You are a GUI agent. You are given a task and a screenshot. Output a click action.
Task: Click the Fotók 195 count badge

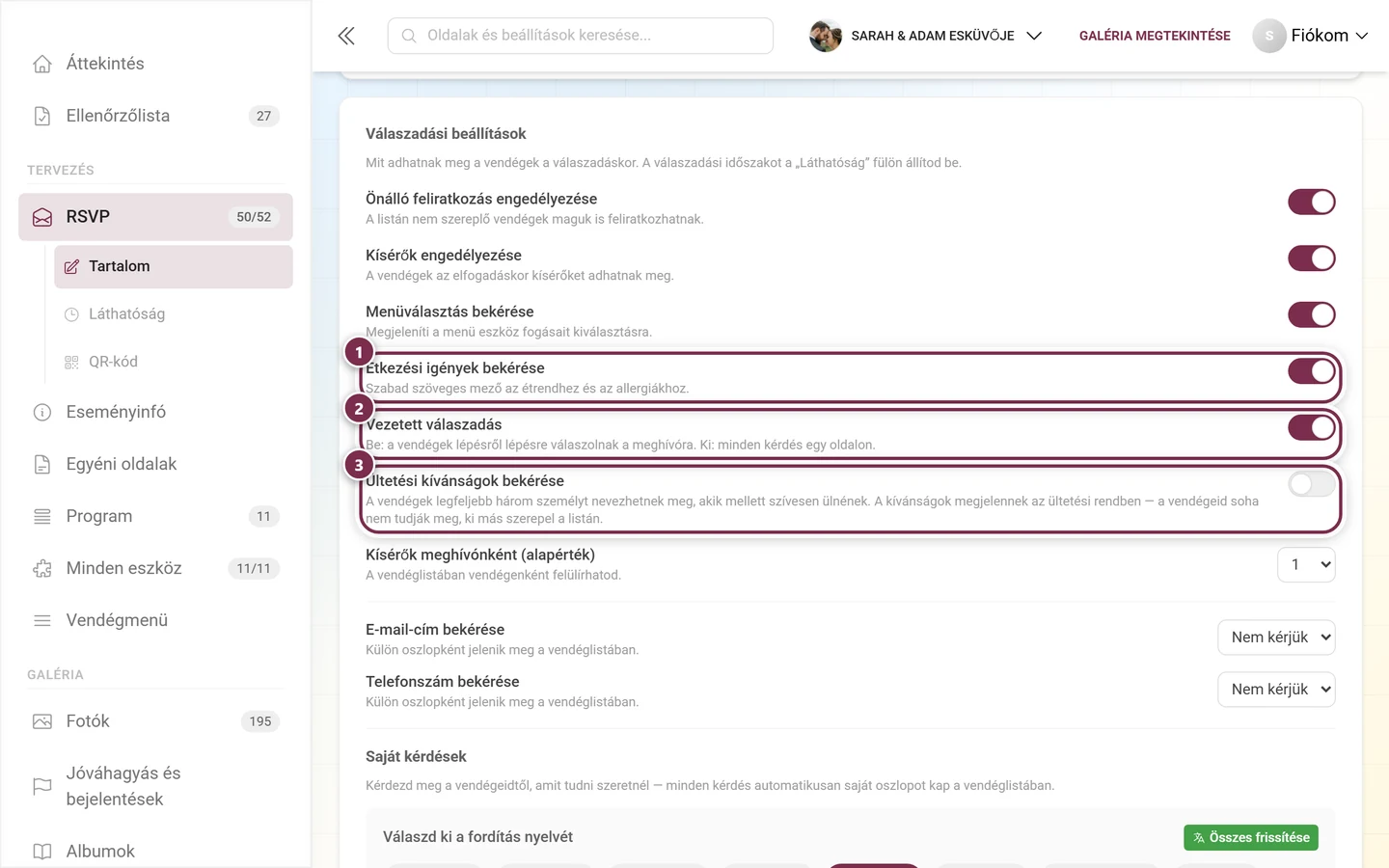tap(260, 721)
